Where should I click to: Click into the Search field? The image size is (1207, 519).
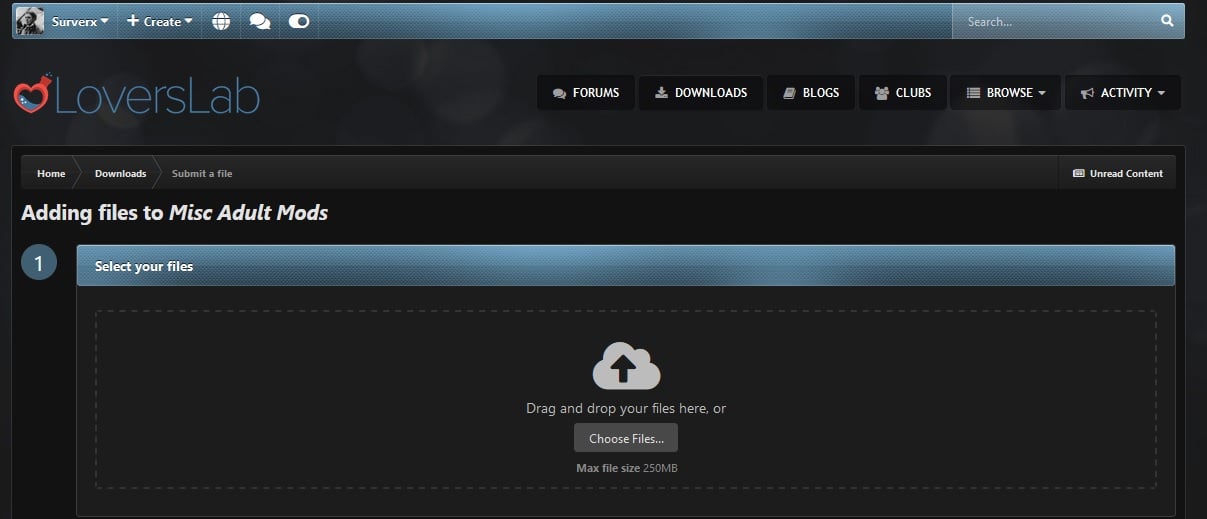[x=1052, y=21]
